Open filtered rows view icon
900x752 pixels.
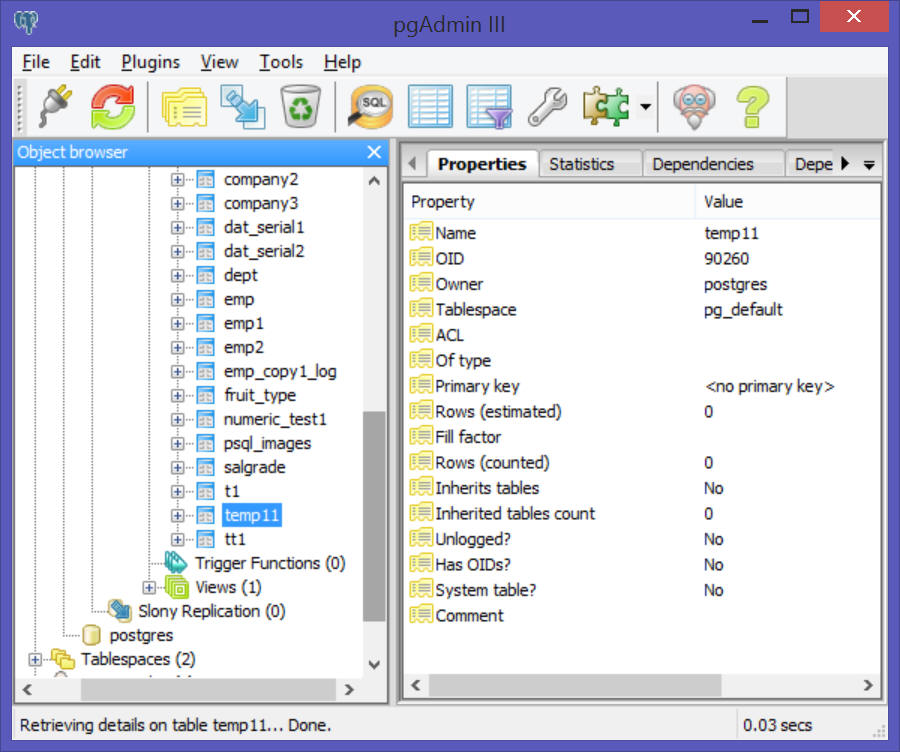(489, 106)
